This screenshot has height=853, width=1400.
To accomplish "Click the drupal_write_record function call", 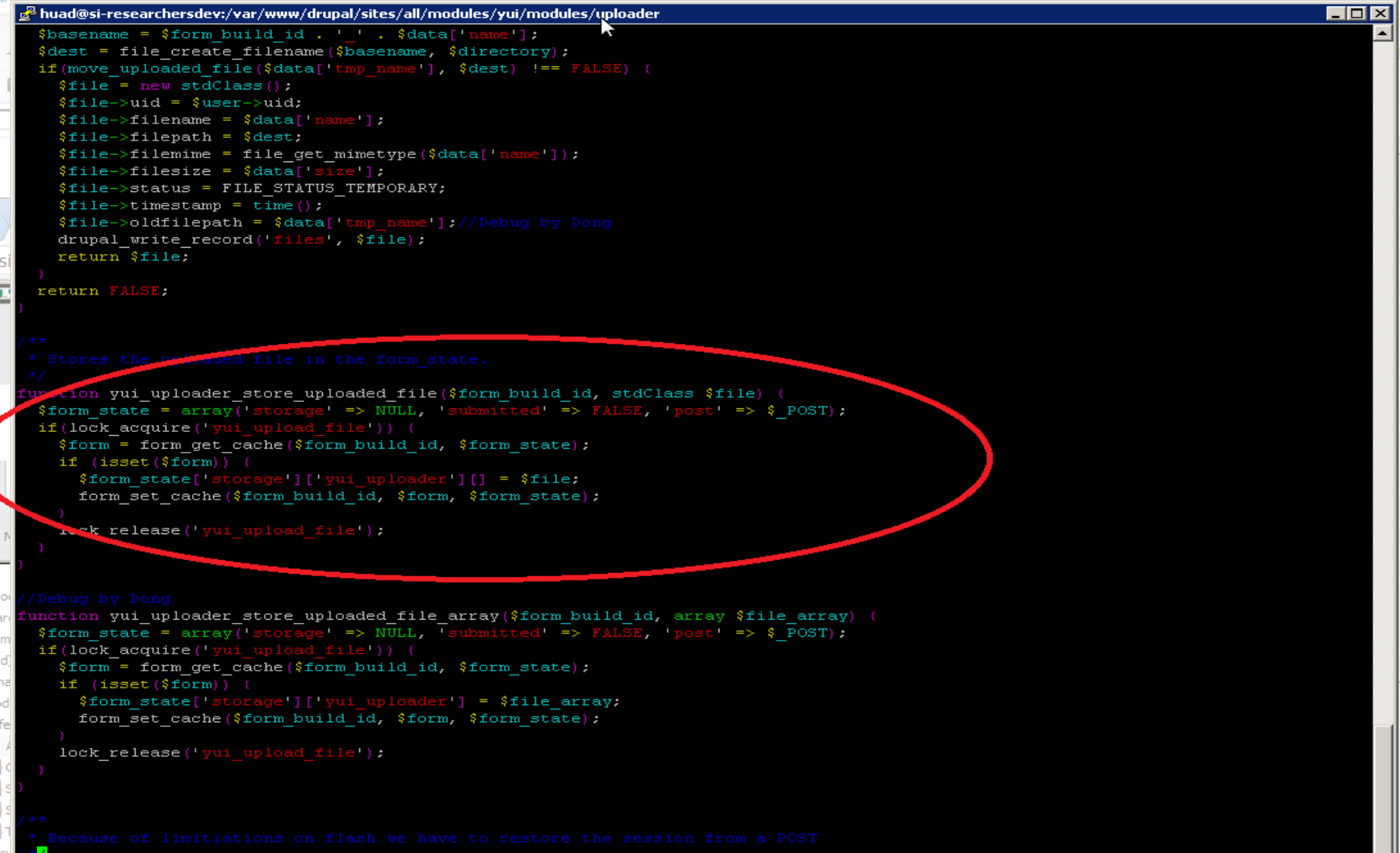I will (154, 240).
